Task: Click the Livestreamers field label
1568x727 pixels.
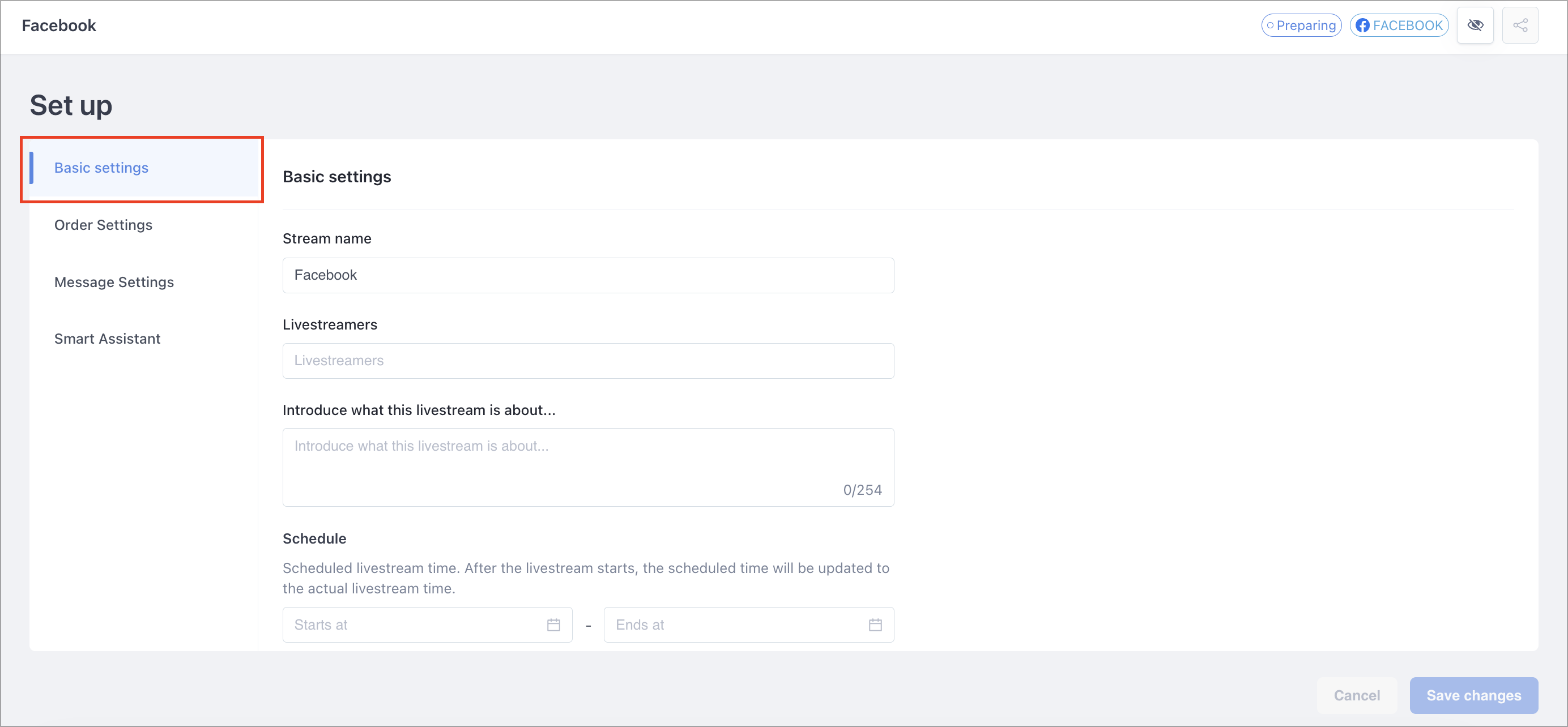Action: coord(330,325)
